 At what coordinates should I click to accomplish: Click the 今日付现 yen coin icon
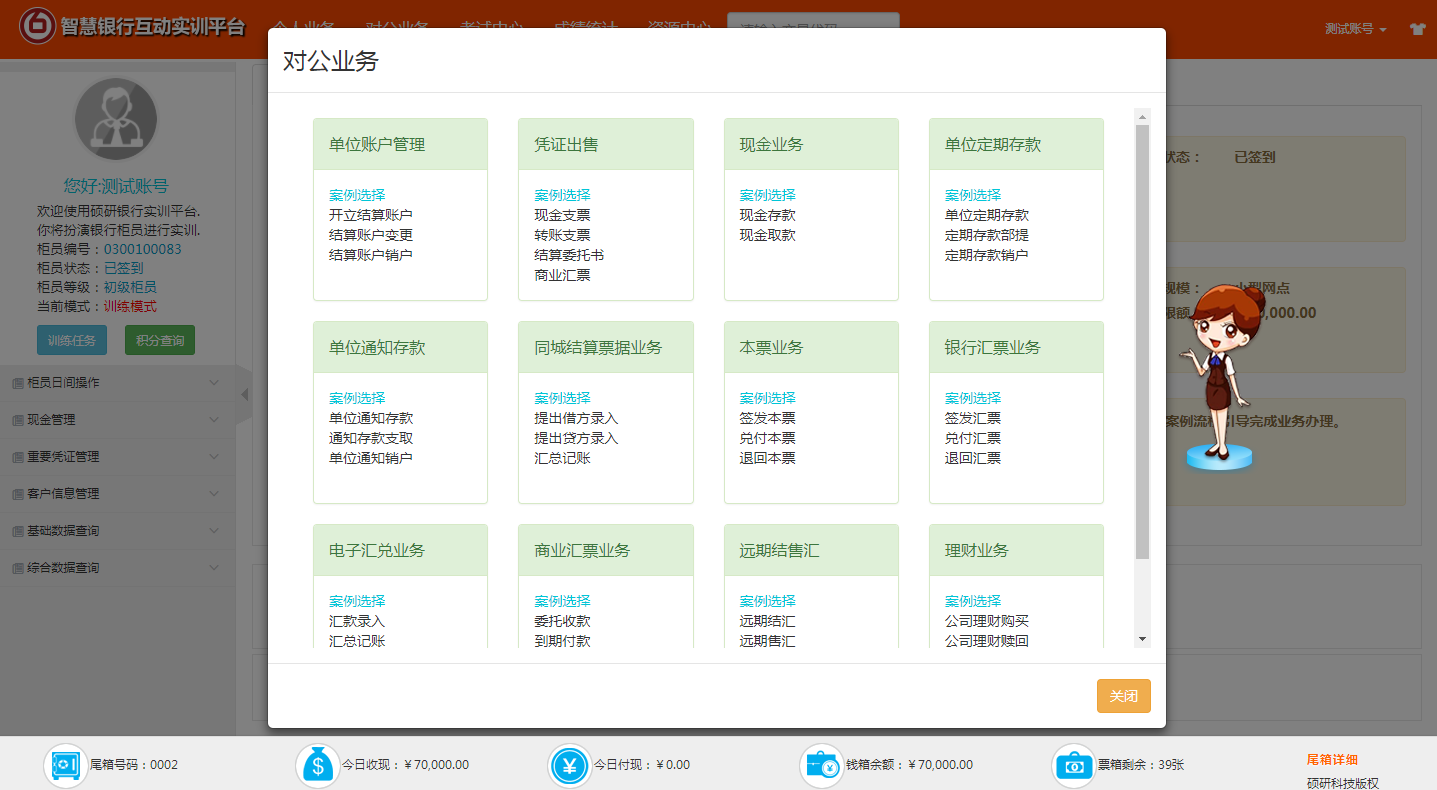tap(570, 766)
